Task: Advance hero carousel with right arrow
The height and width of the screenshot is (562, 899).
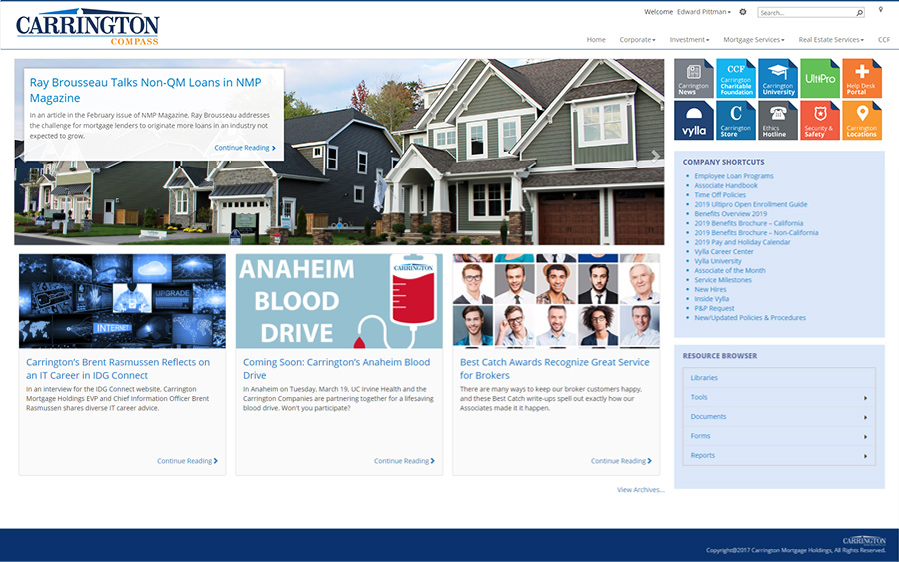Action: tap(655, 156)
